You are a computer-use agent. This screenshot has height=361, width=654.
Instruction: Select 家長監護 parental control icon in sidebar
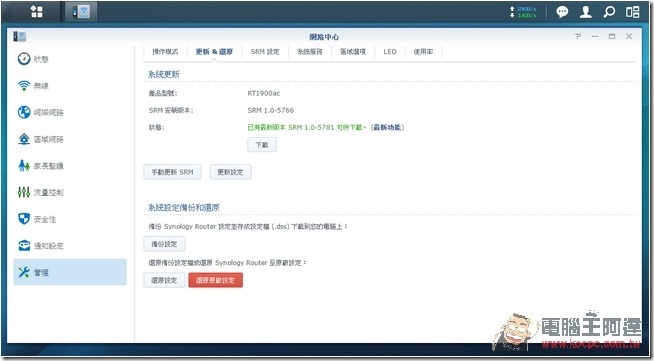[24, 165]
